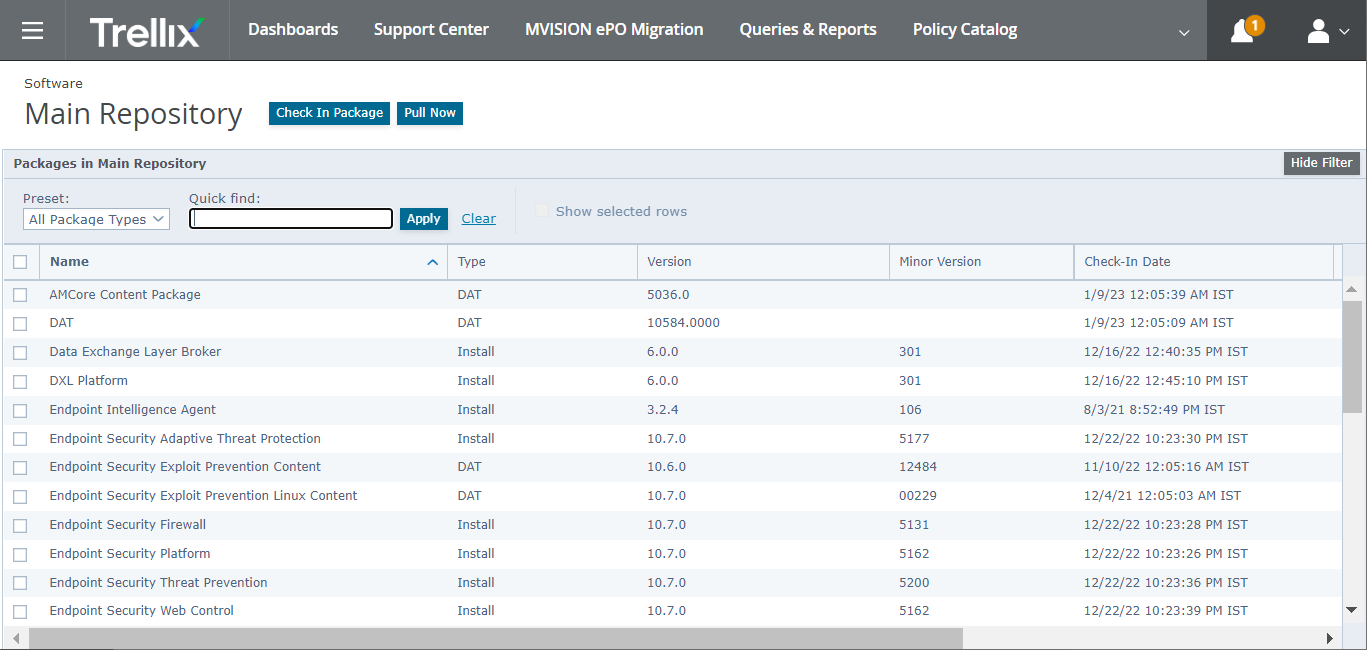The height and width of the screenshot is (650, 1367).
Task: Click version 5036.0 cell
Action: pos(668,295)
